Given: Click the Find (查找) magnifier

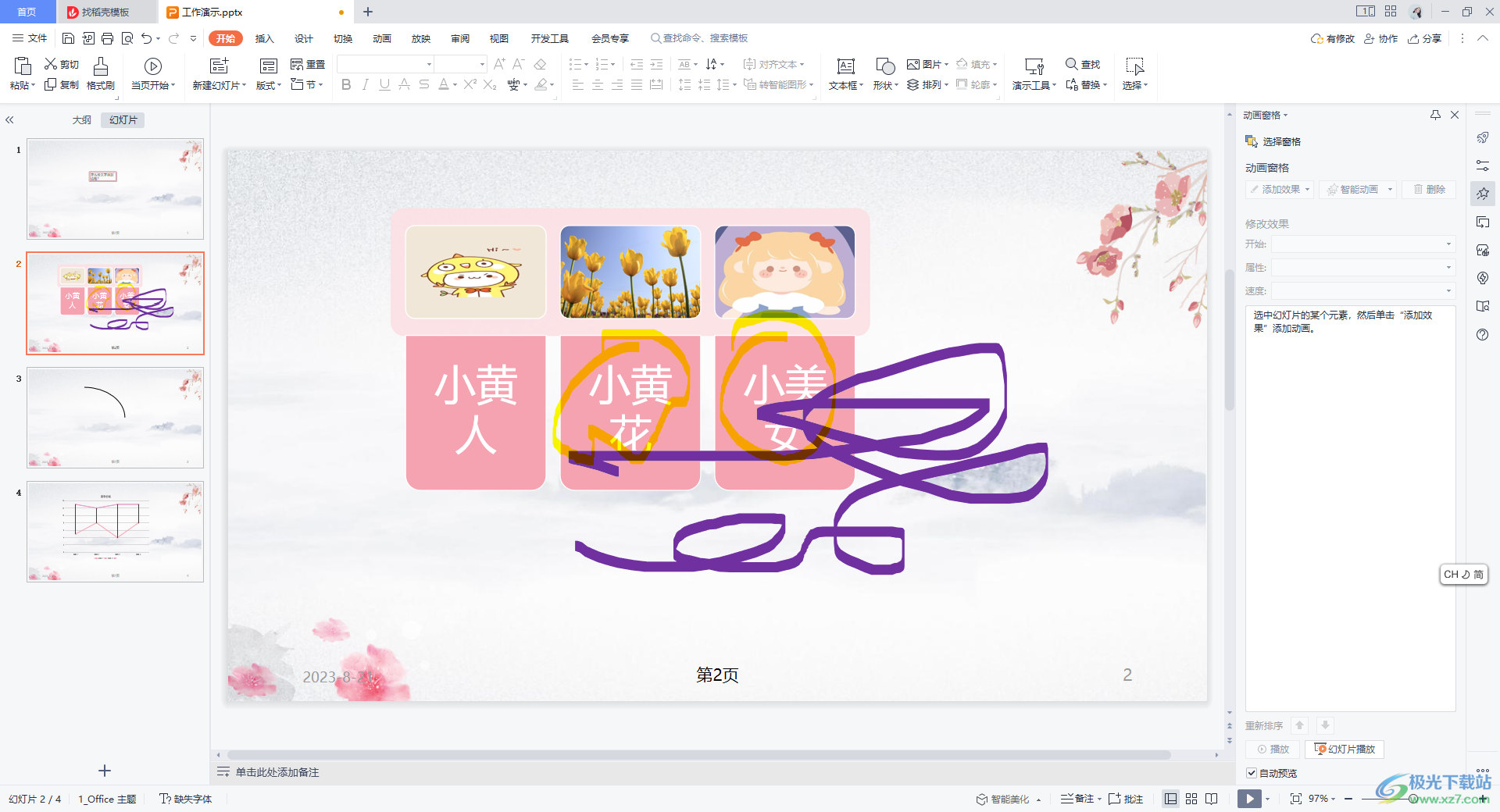Looking at the screenshot, I should tap(1072, 64).
